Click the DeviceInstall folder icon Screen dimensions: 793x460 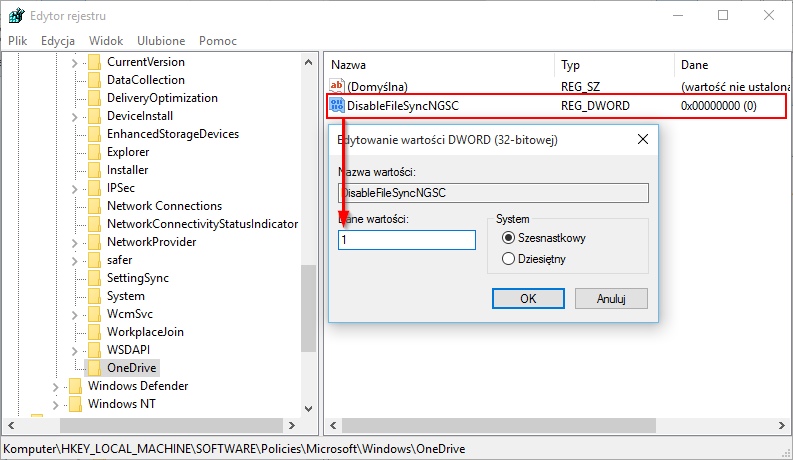click(94, 116)
